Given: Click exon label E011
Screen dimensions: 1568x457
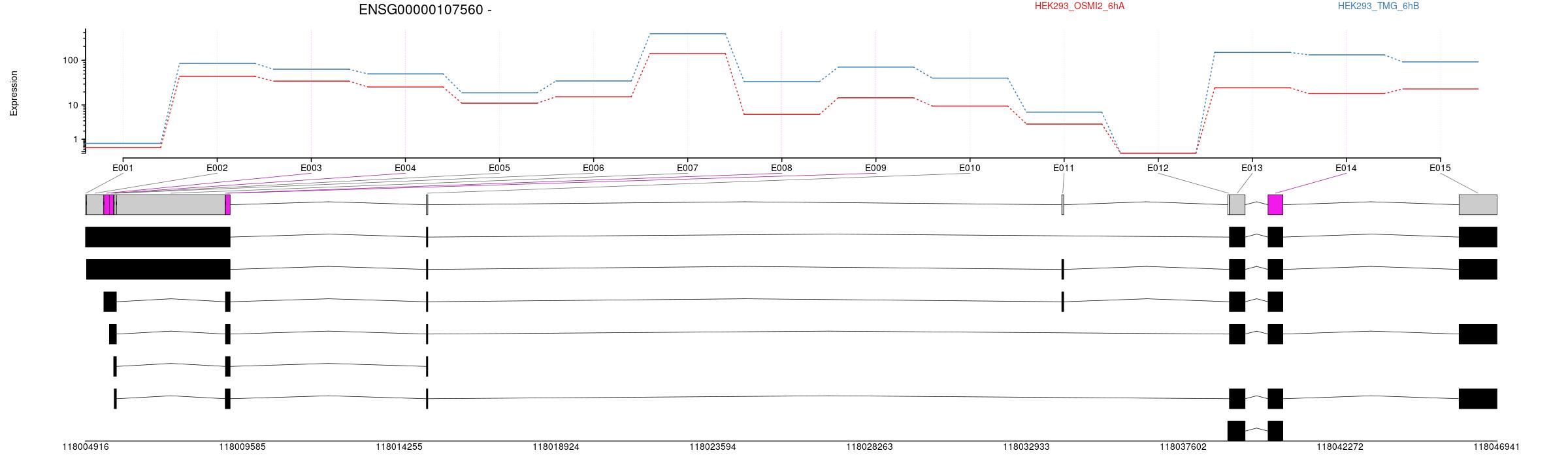Looking at the screenshot, I should pos(1064,168).
